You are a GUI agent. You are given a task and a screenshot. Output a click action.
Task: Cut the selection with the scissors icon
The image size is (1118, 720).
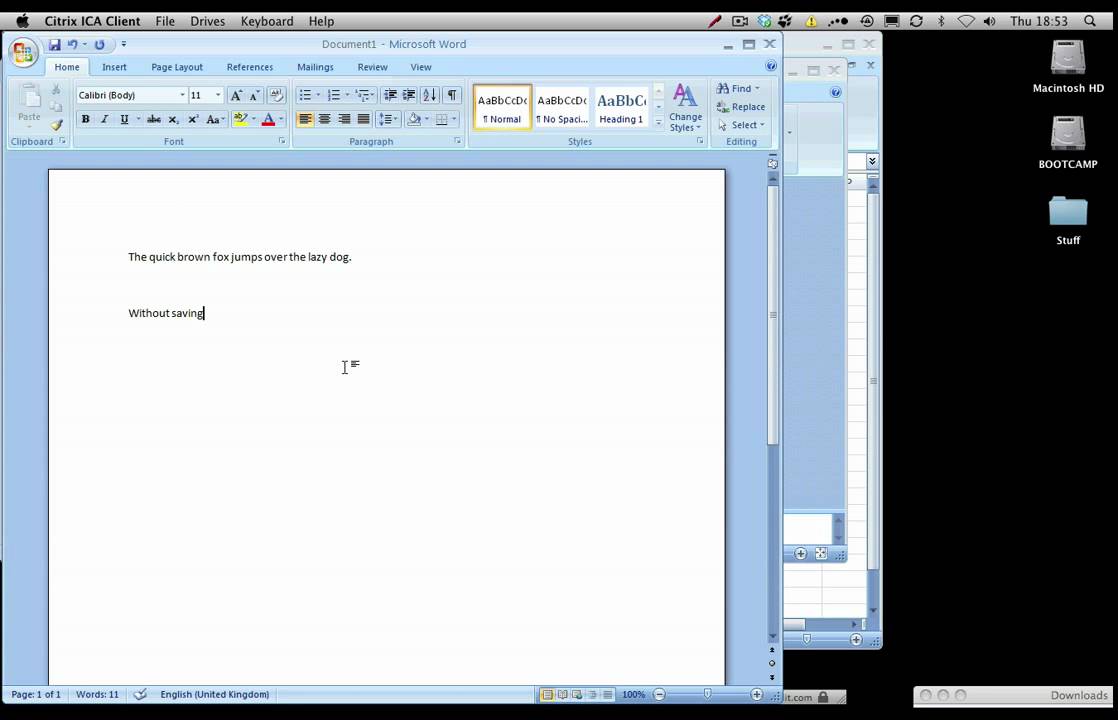coord(56,89)
